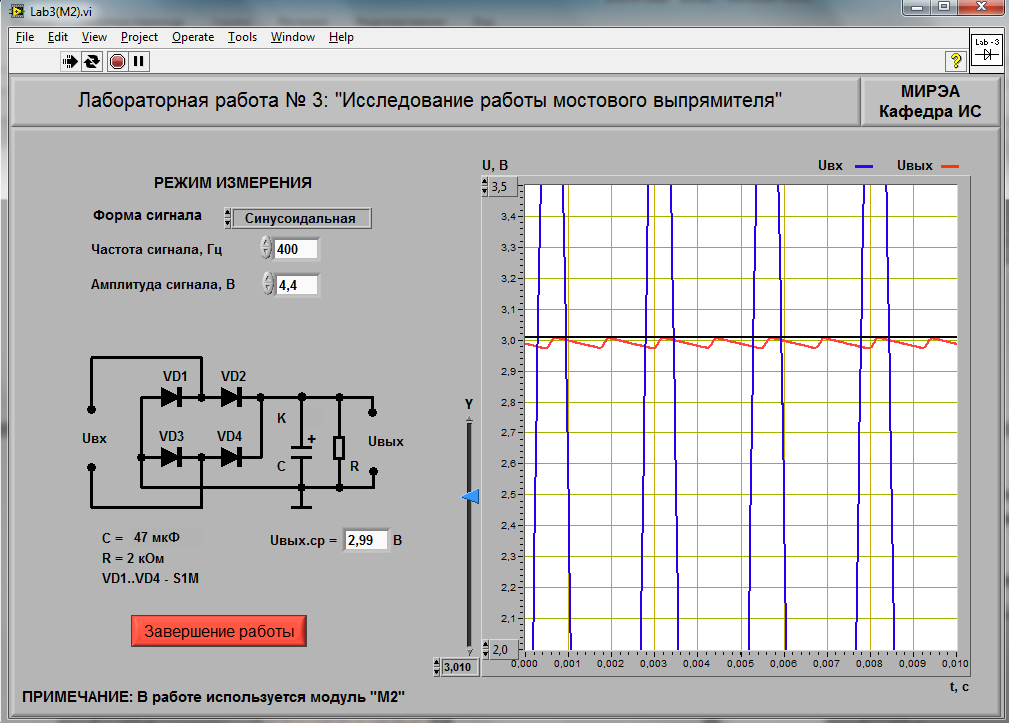The width and height of the screenshot is (1009, 723).
Task: Open the Project menu
Action: pyautogui.click(x=139, y=37)
